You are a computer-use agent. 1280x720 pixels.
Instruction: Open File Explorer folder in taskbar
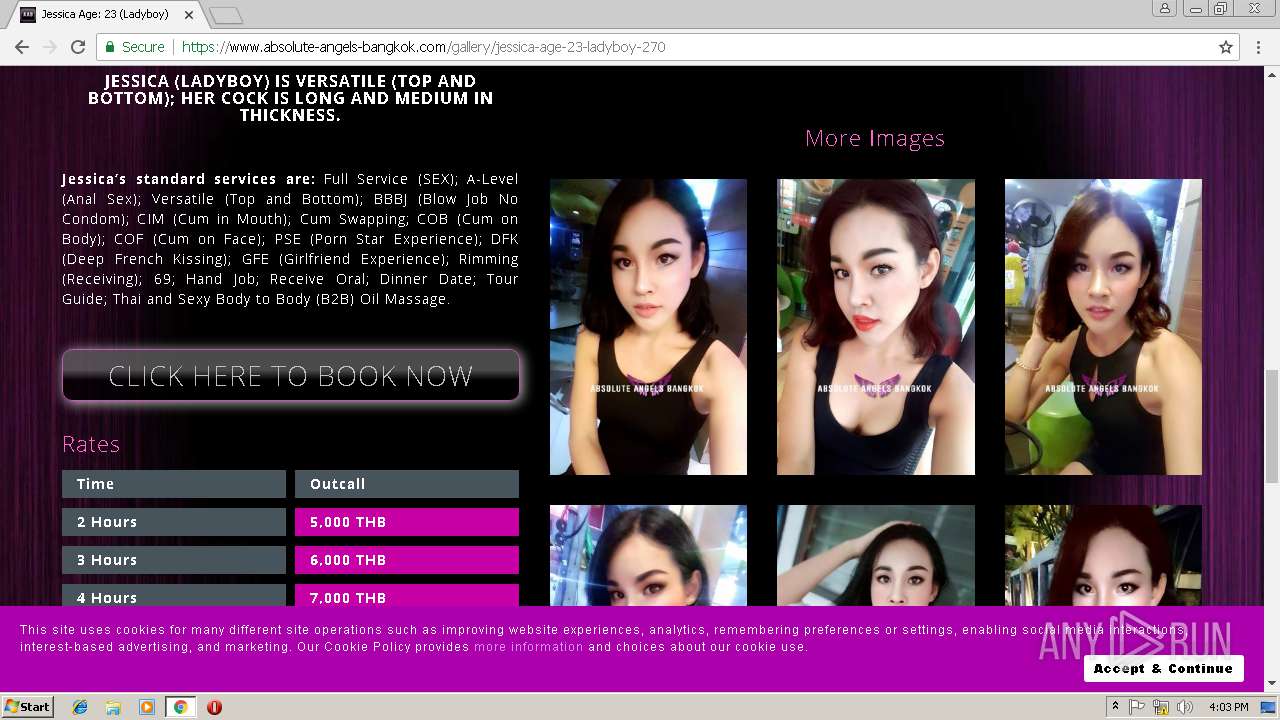click(113, 707)
